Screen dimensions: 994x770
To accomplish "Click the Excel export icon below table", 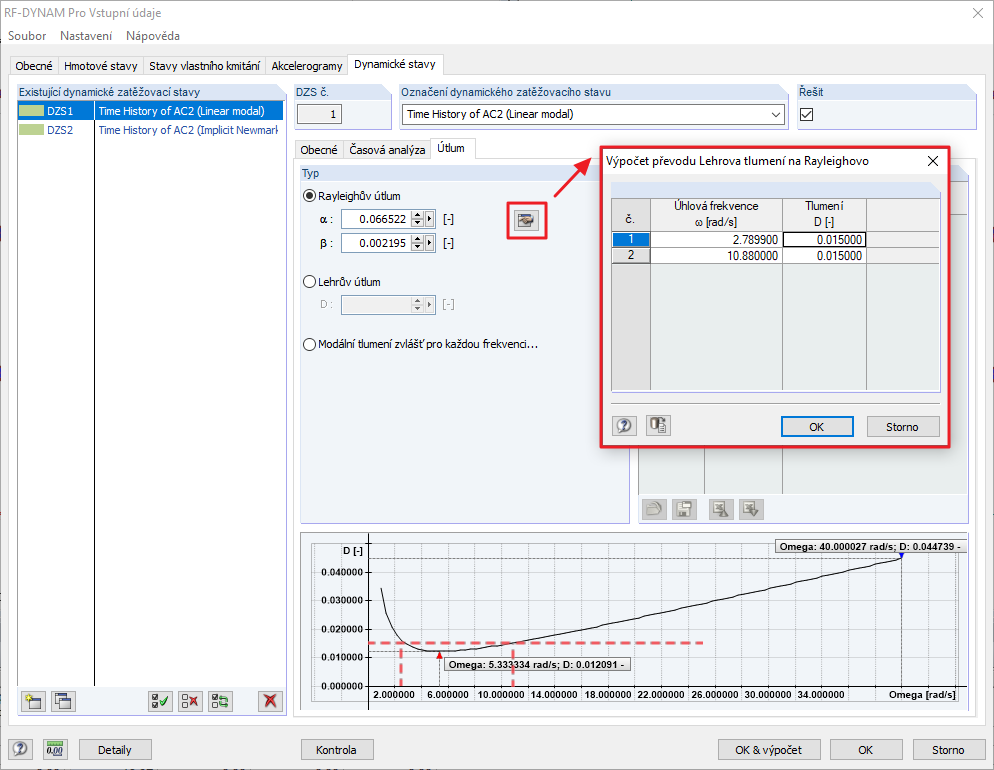I will pos(721,509).
